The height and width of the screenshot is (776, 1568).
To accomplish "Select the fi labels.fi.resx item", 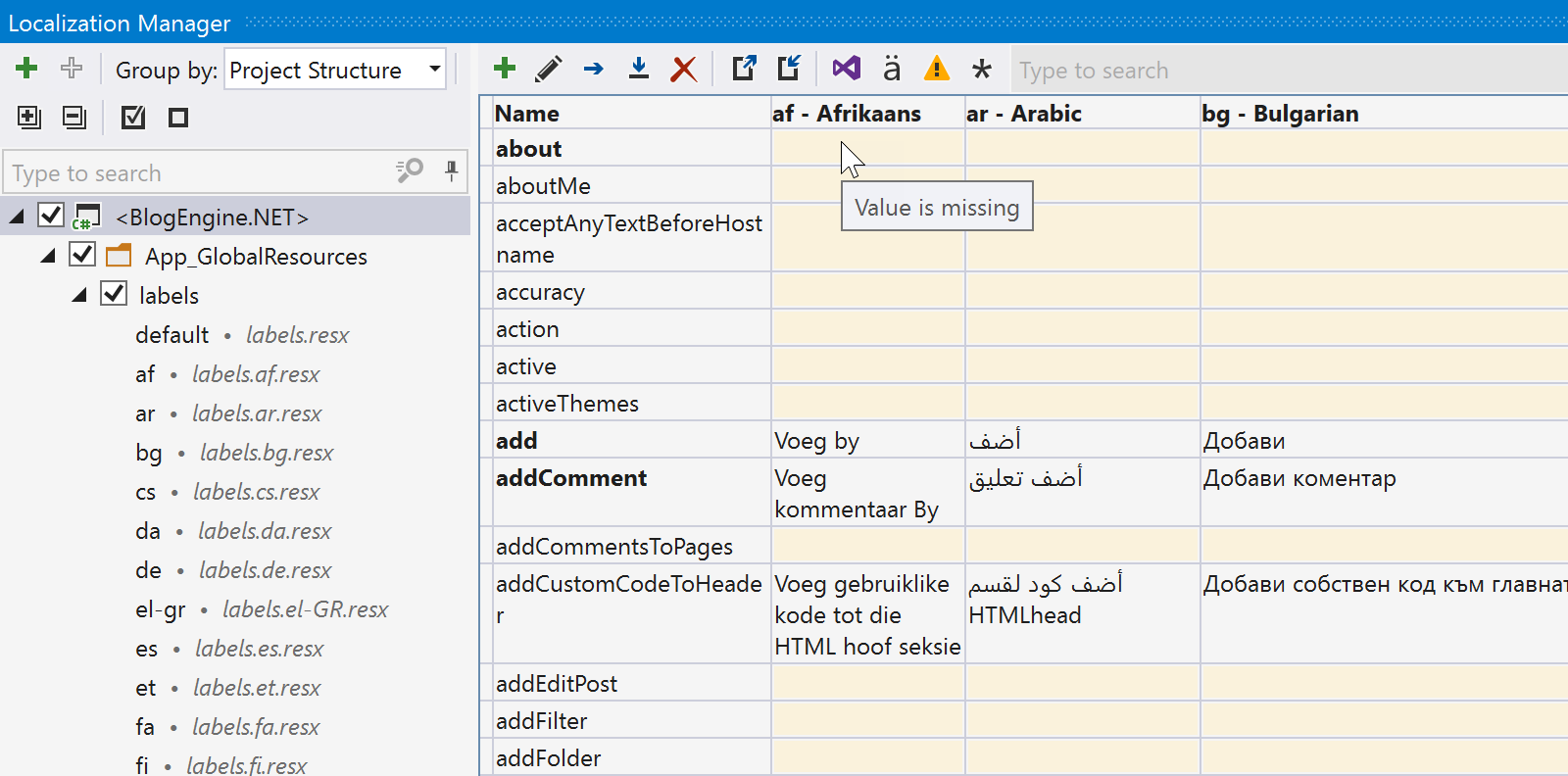I will pyautogui.click(x=220, y=764).
